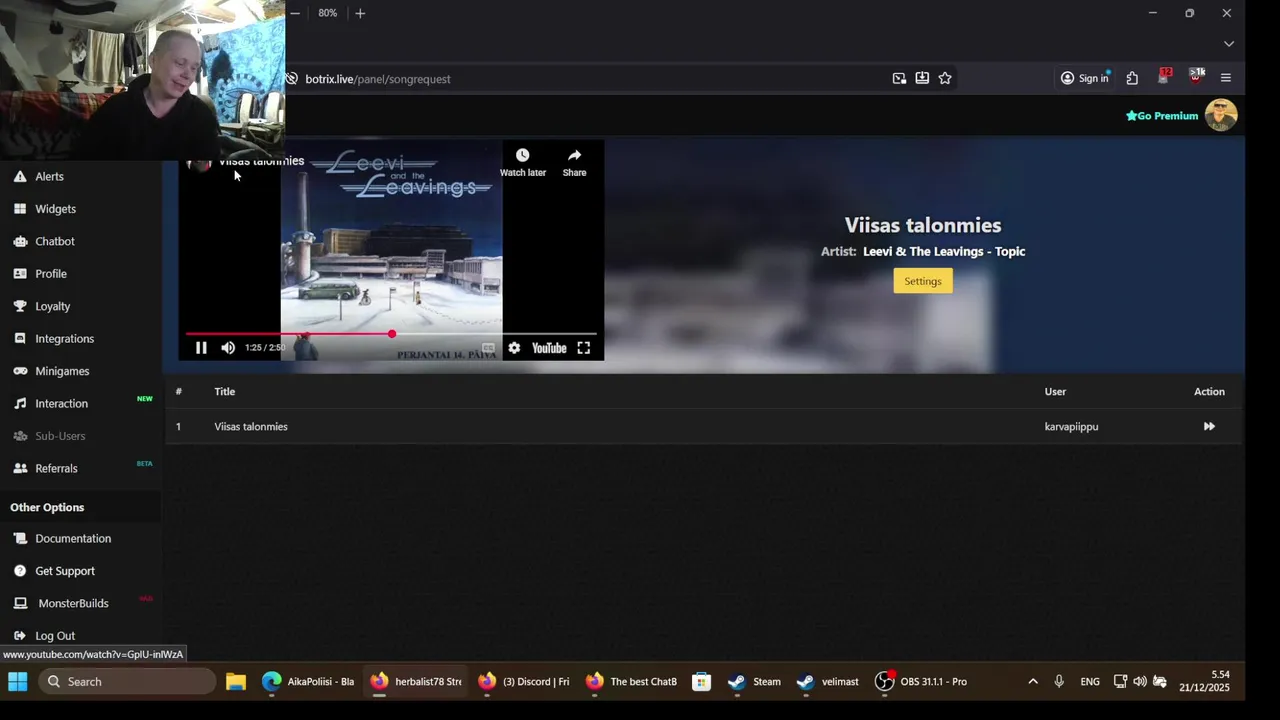Open Microsoft Store from the taskbar
1280x720 pixels.
pyautogui.click(x=702, y=682)
